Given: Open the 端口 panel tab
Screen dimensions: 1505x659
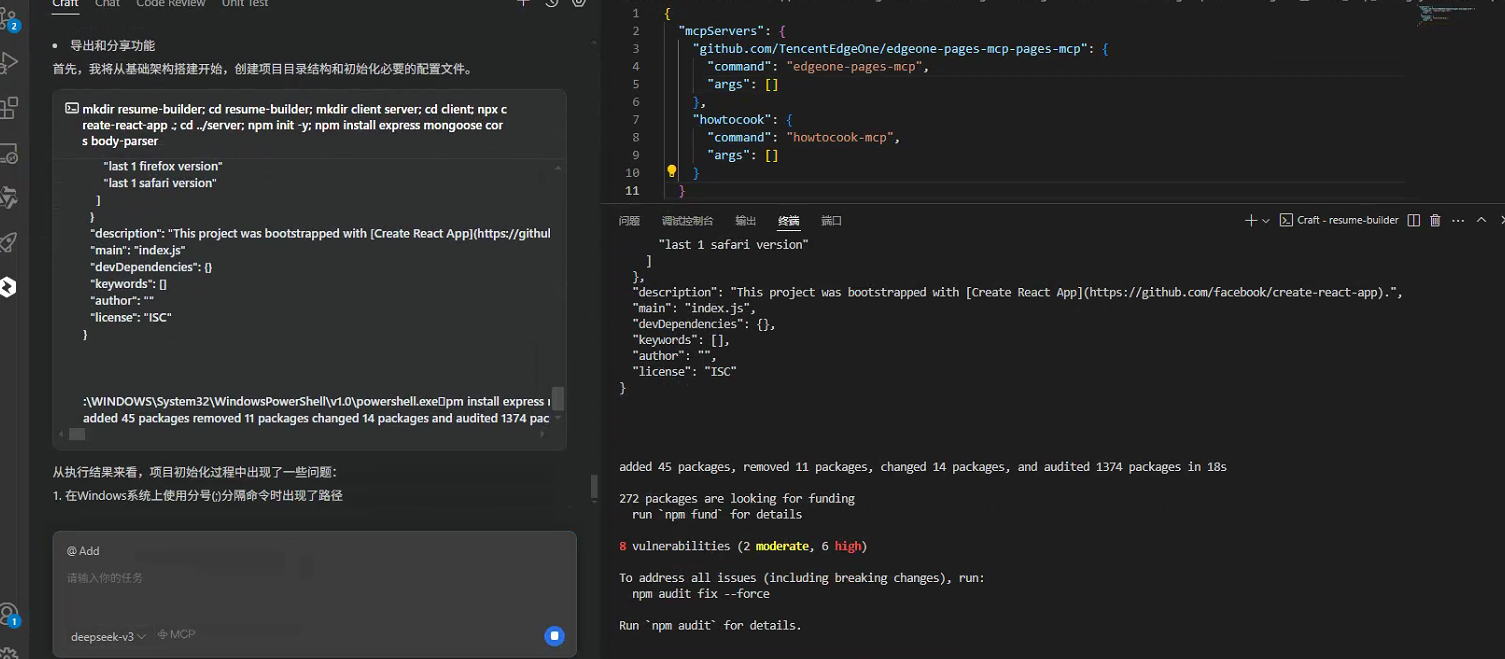Looking at the screenshot, I should click(x=831, y=221).
